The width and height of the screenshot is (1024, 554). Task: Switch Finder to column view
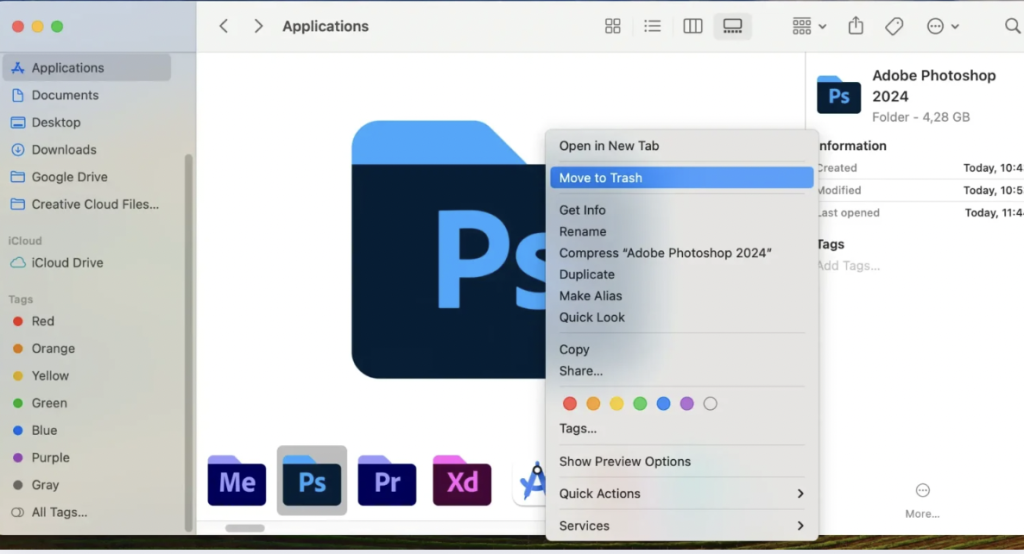pos(692,27)
